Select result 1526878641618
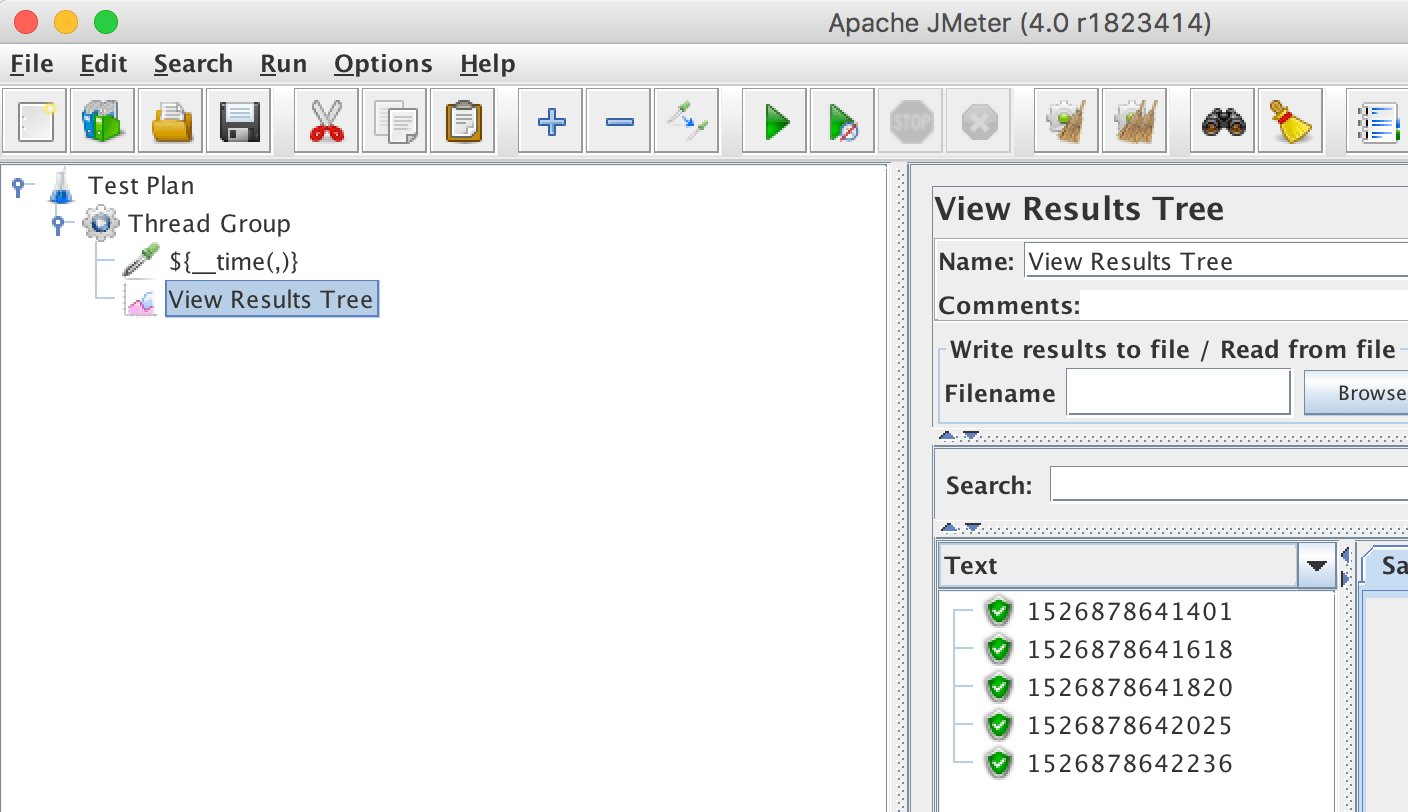 coord(1130,649)
